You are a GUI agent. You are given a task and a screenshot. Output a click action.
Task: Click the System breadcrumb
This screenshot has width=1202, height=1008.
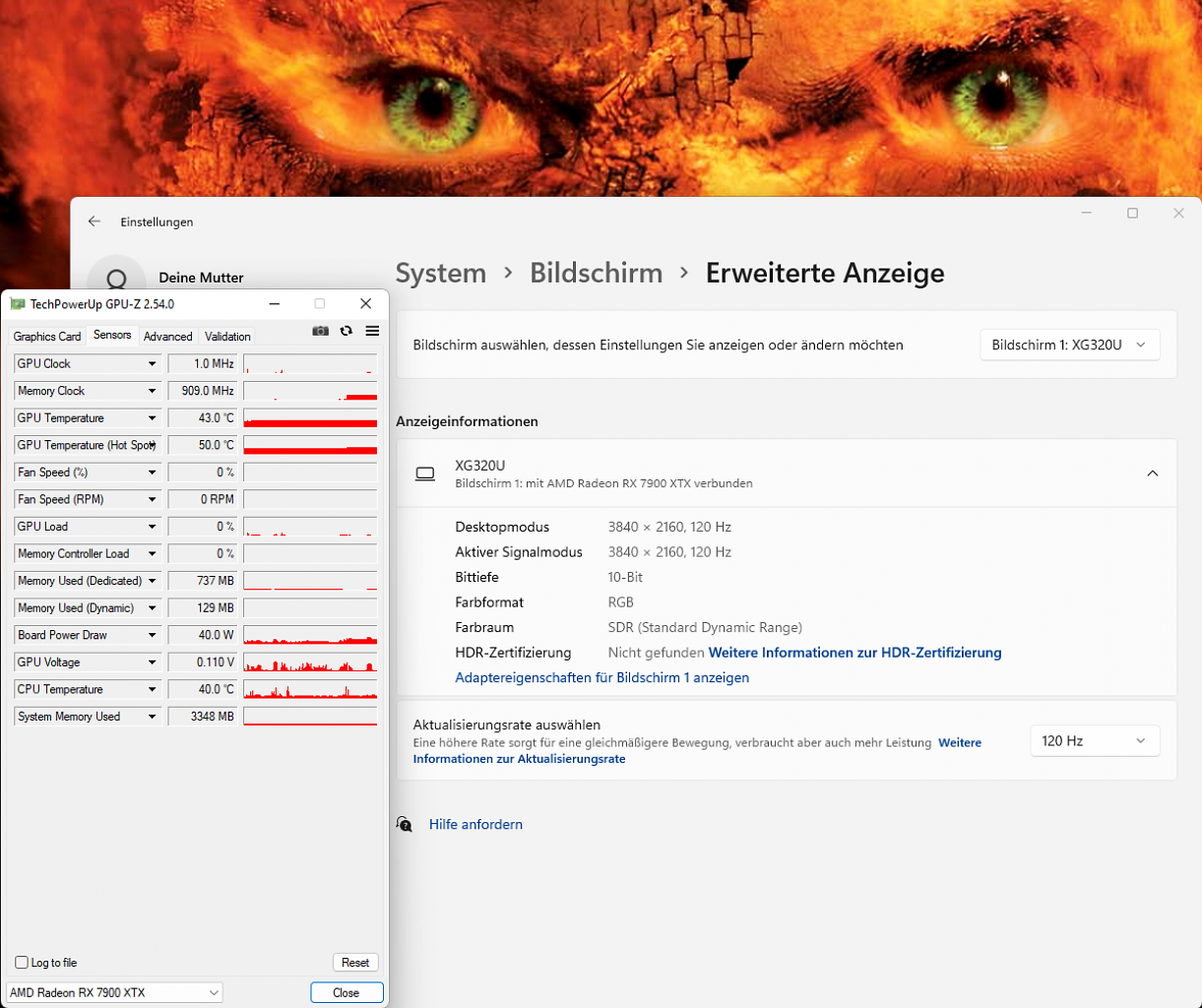(x=441, y=273)
